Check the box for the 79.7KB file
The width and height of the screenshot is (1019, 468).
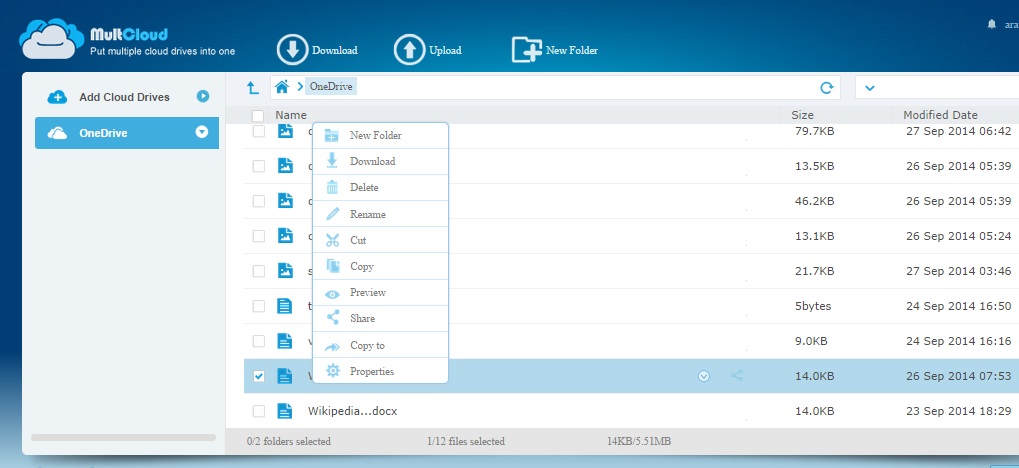(259, 131)
